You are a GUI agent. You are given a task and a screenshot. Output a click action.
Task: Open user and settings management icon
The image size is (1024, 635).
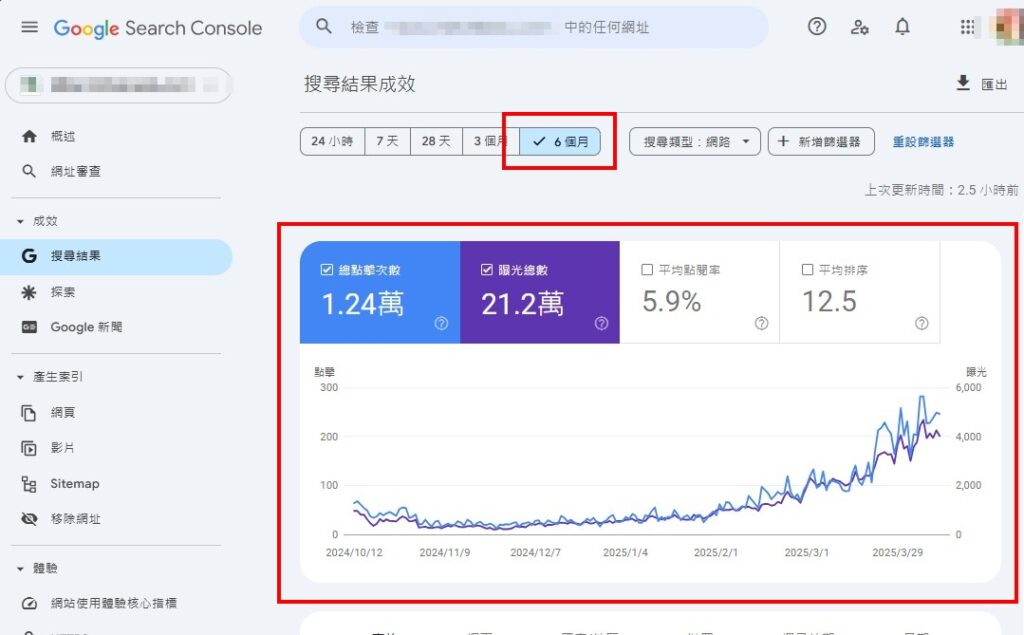tap(859, 27)
